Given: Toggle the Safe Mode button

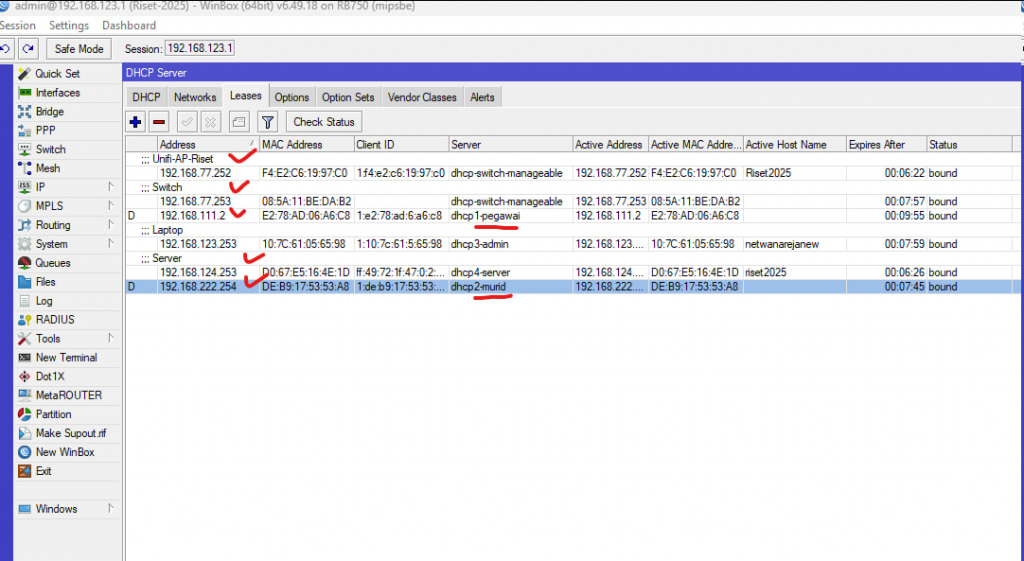Looking at the screenshot, I should point(79,49).
